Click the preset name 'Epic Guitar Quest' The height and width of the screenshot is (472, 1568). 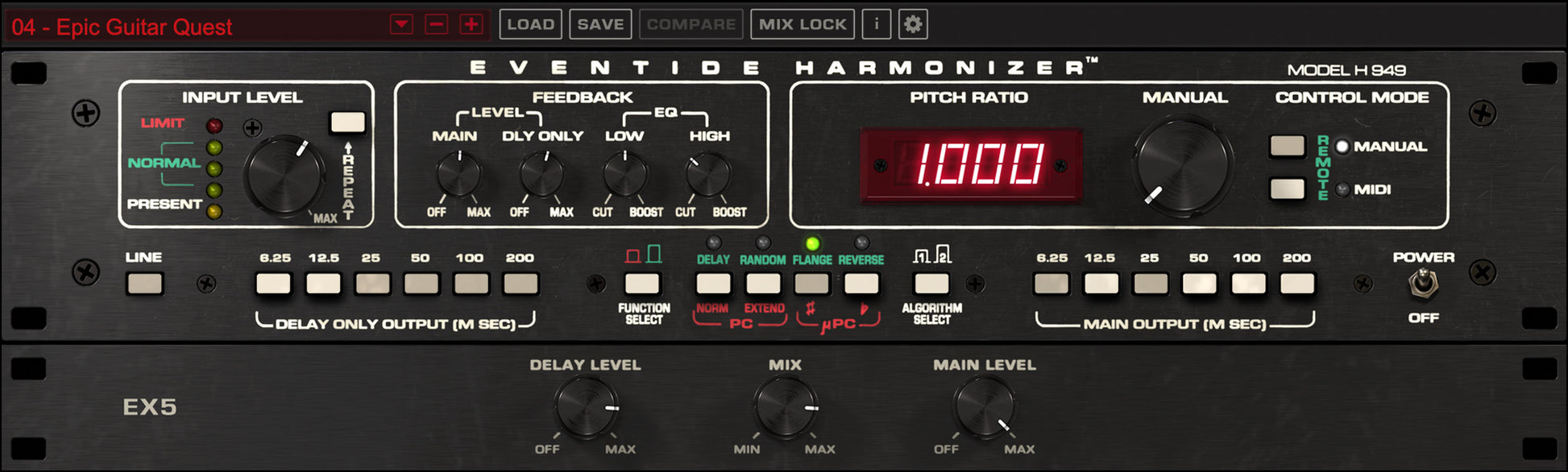145,27
